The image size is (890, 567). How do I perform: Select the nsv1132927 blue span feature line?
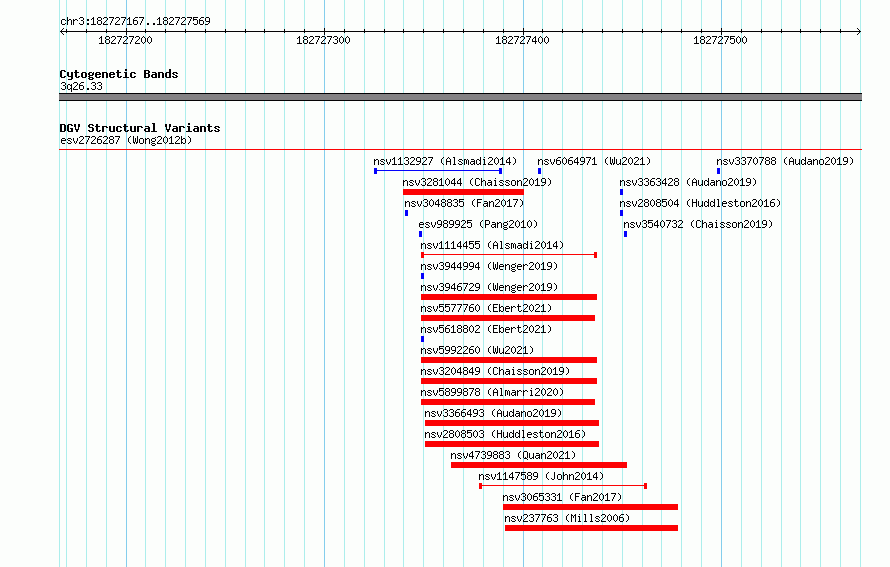click(x=438, y=171)
